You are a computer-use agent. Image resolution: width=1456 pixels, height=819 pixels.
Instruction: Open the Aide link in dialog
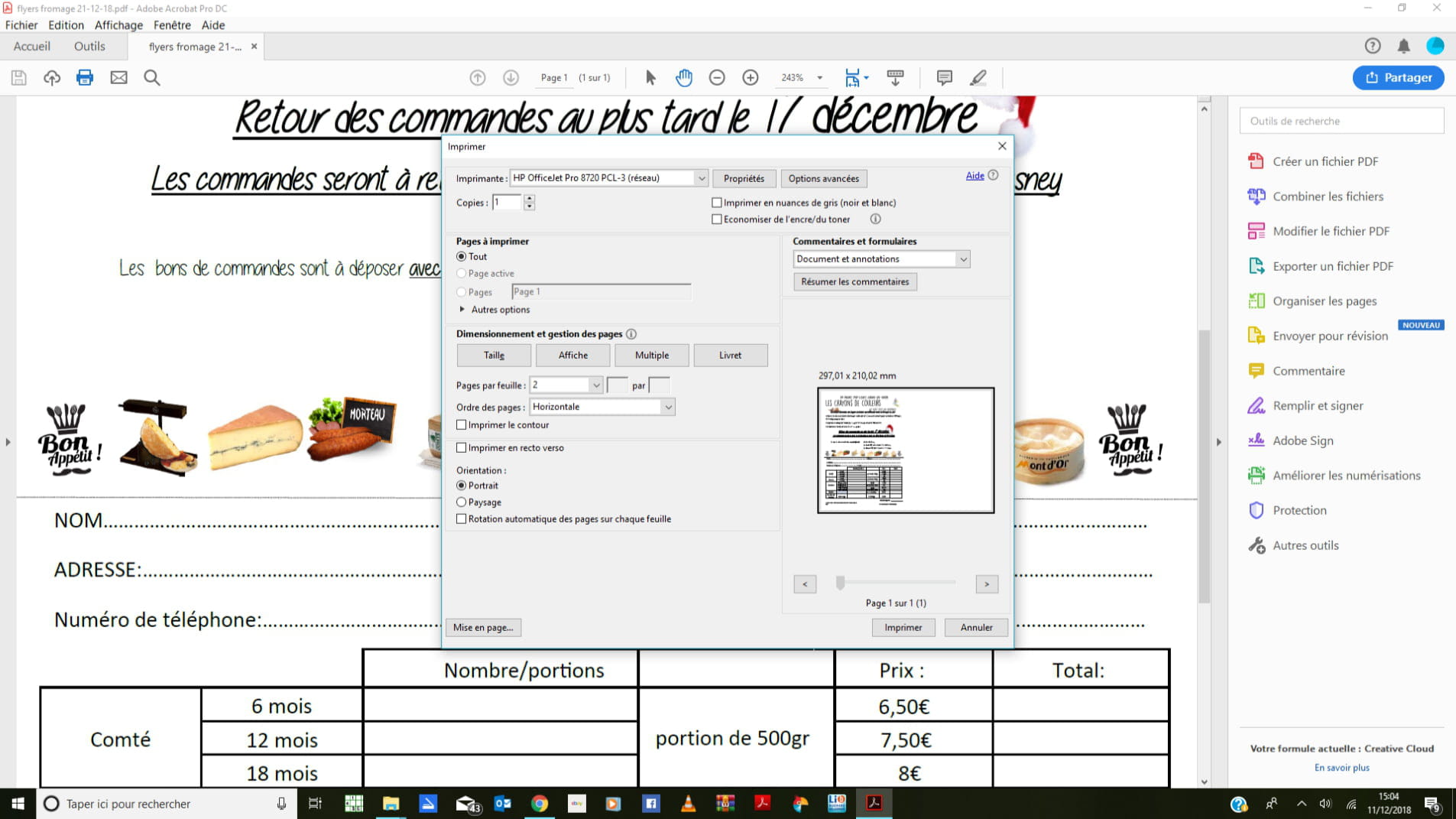click(x=974, y=176)
